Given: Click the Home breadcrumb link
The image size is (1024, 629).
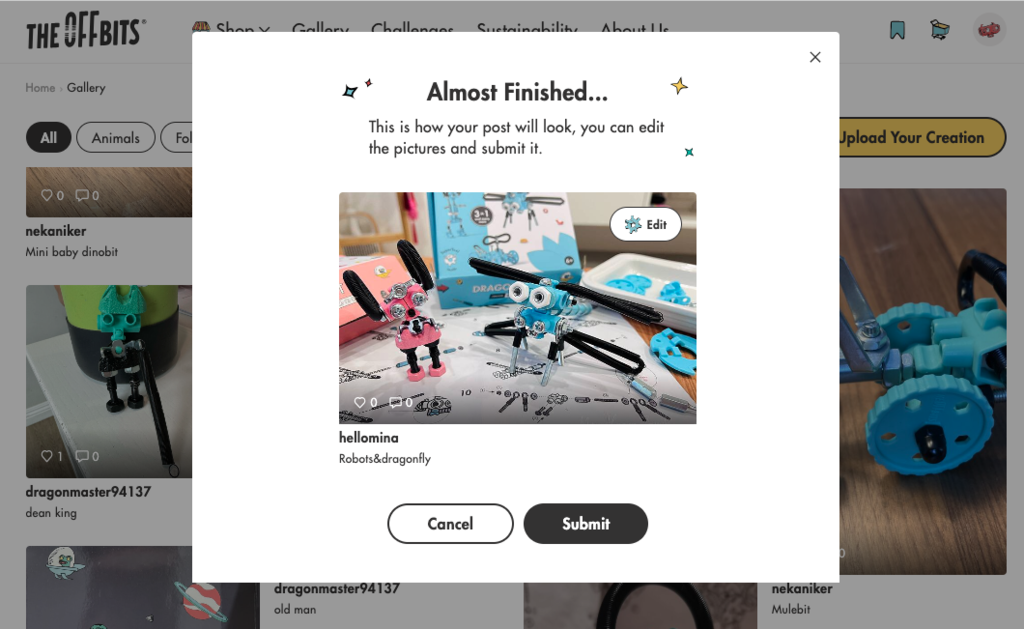Looking at the screenshot, I should (x=40, y=88).
